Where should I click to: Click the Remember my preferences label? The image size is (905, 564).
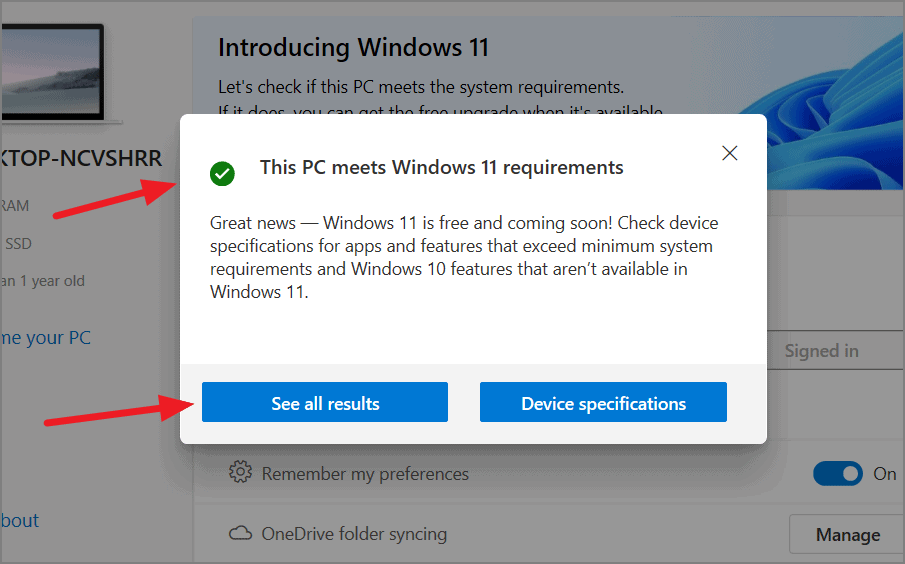[x=365, y=474]
